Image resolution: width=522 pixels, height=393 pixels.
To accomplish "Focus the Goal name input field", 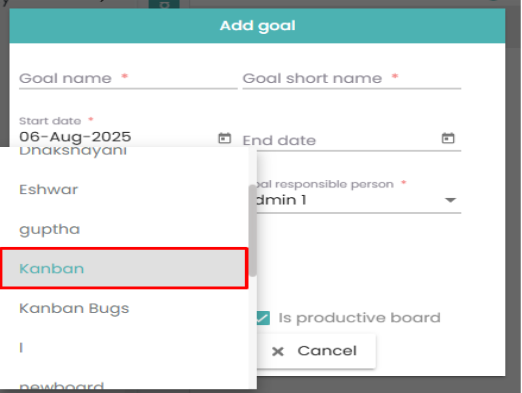I will coord(128,79).
